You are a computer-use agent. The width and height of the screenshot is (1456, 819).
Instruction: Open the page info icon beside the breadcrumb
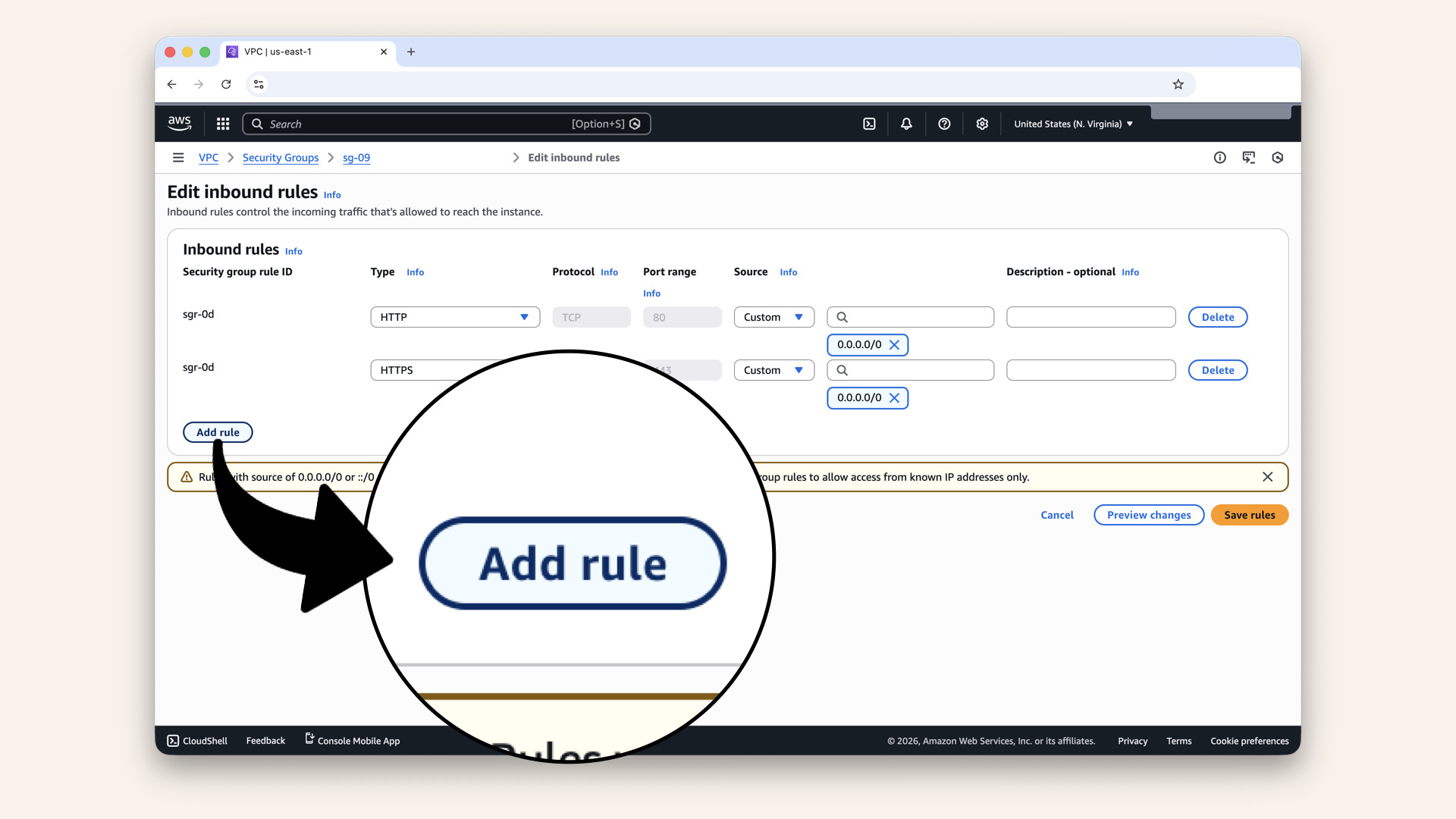1219,157
